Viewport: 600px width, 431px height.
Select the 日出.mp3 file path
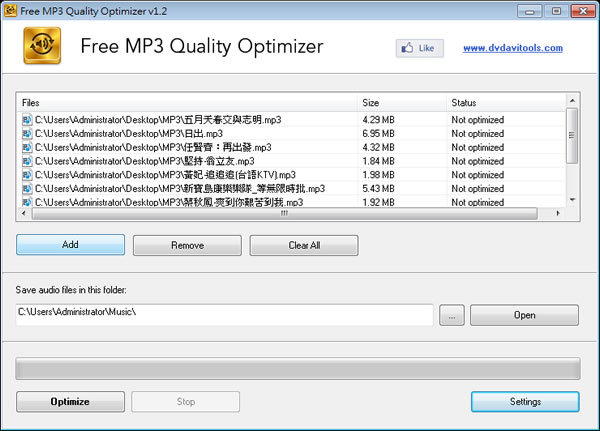click(129, 134)
